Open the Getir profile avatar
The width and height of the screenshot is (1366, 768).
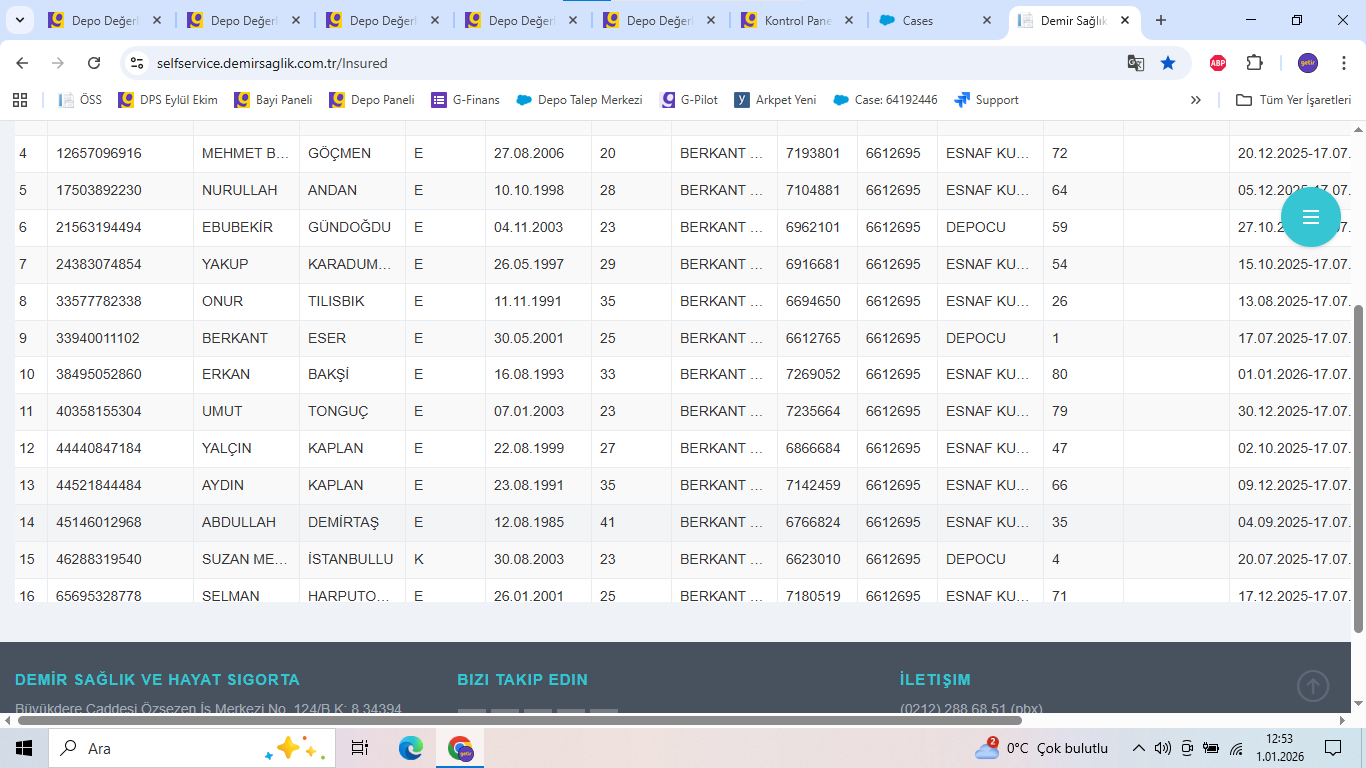pos(1308,63)
